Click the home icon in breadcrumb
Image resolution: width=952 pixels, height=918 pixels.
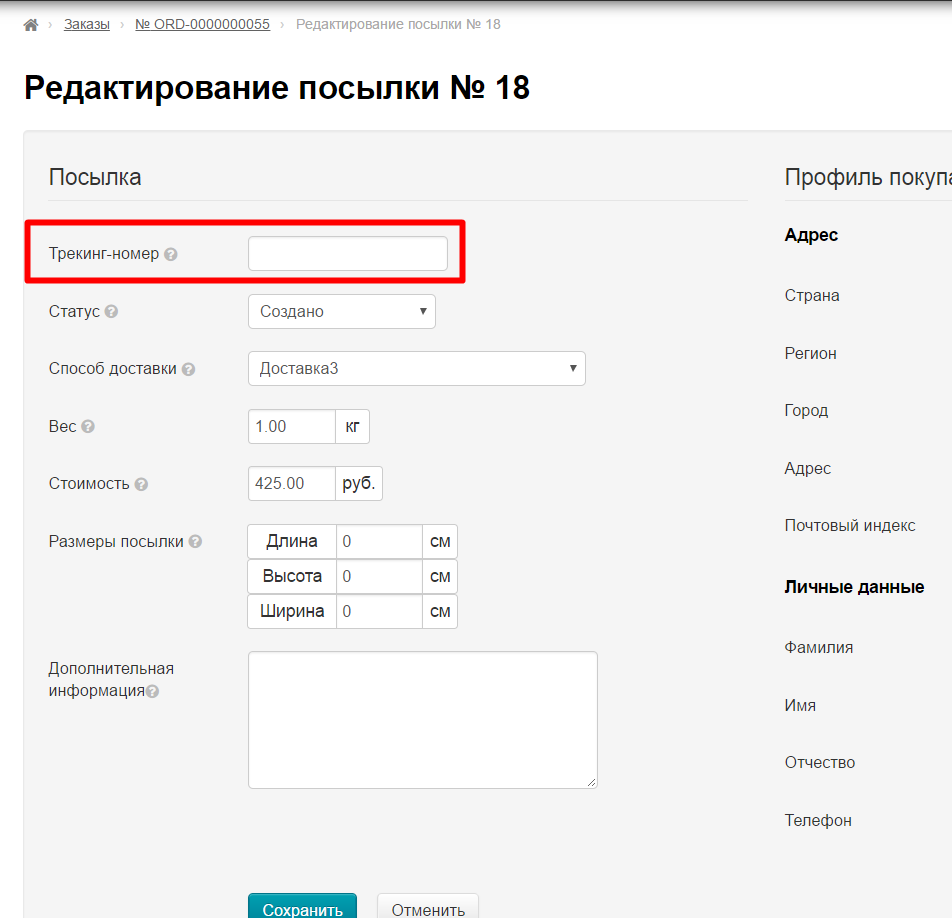point(30,24)
